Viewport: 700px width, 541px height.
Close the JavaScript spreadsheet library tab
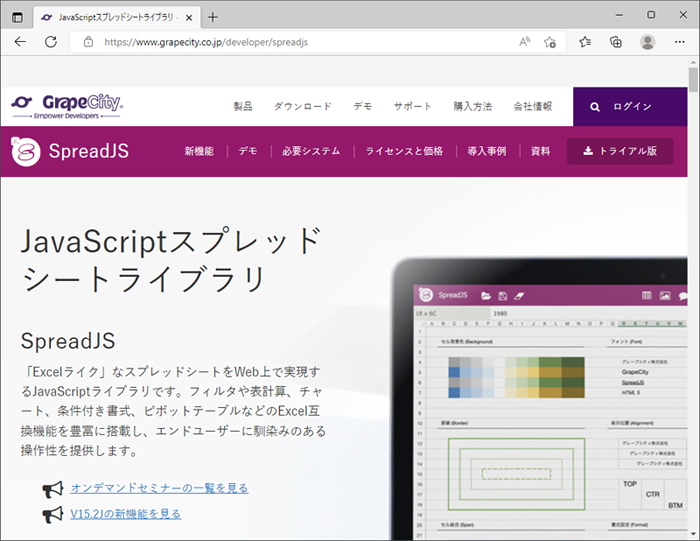[189, 17]
